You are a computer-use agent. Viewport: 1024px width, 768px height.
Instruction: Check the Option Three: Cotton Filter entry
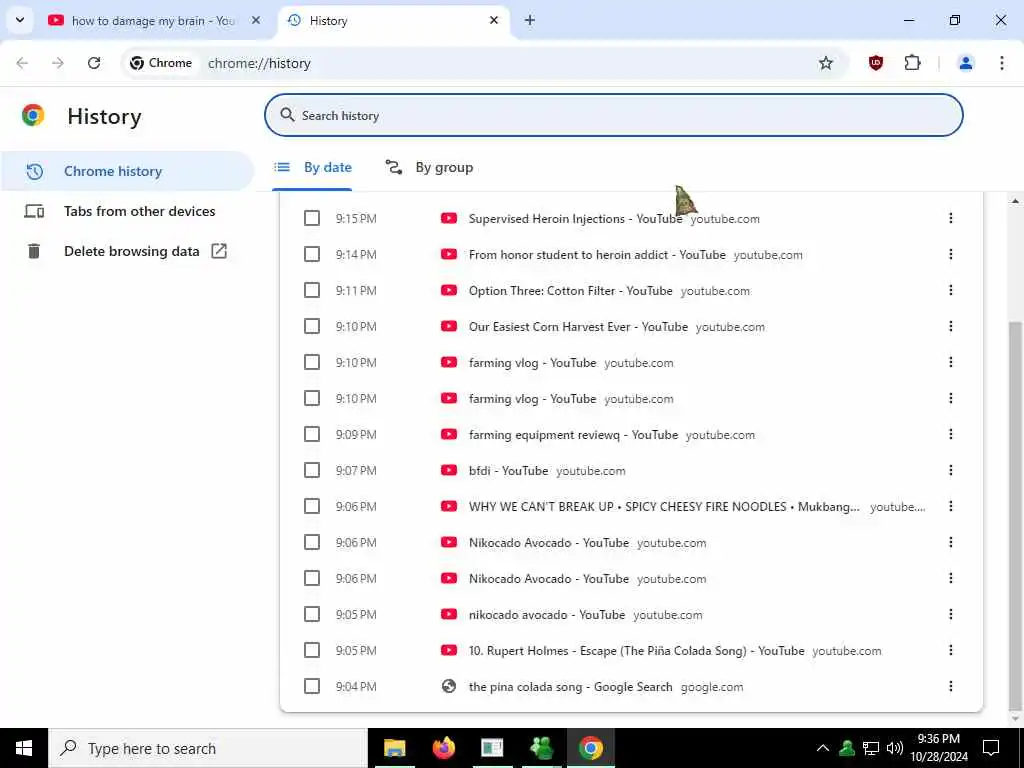(x=312, y=290)
